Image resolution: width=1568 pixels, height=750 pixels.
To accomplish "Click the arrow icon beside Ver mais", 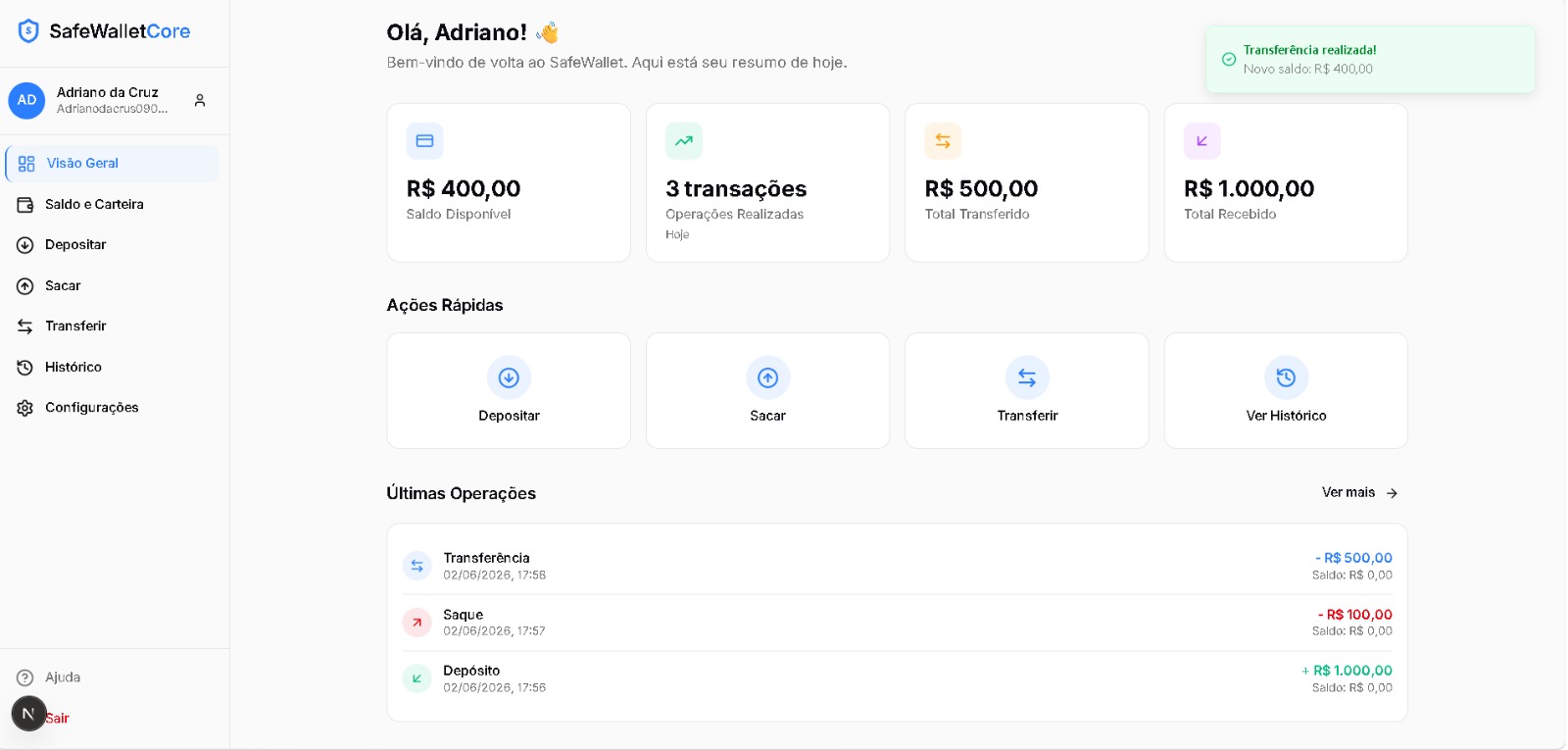I will tap(1392, 493).
